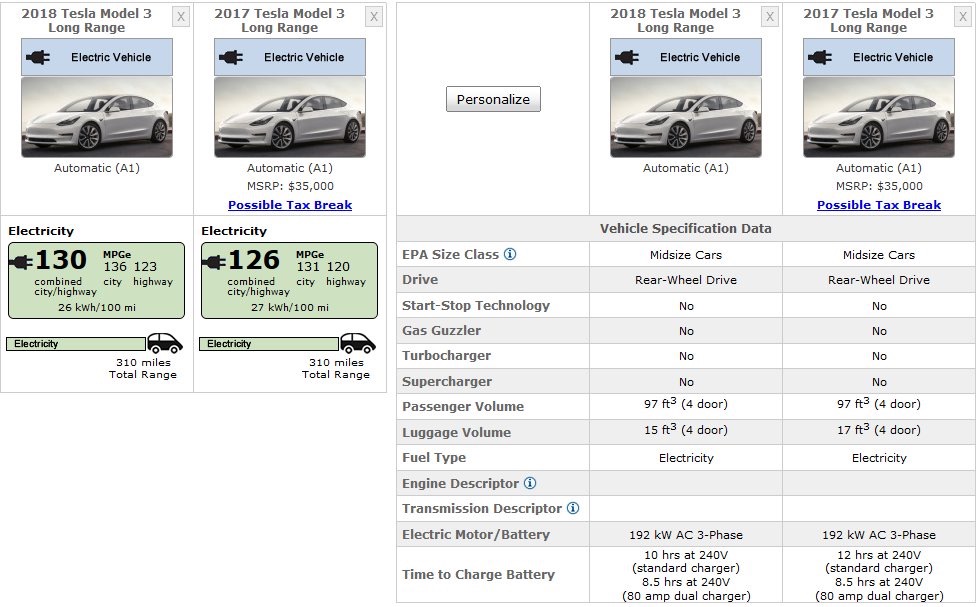Click car icon on 2018 model's range bar
Screen dimensions: 980x607
pos(164,343)
